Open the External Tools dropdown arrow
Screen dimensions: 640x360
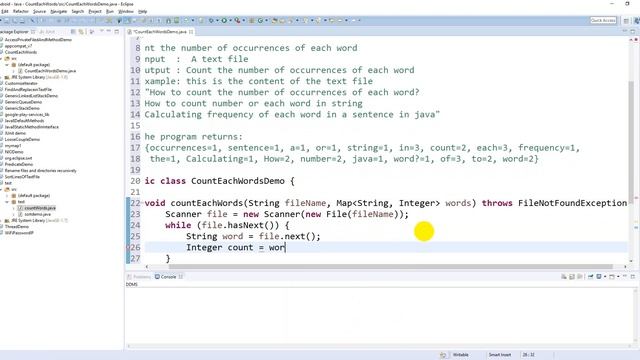tap(244, 20)
